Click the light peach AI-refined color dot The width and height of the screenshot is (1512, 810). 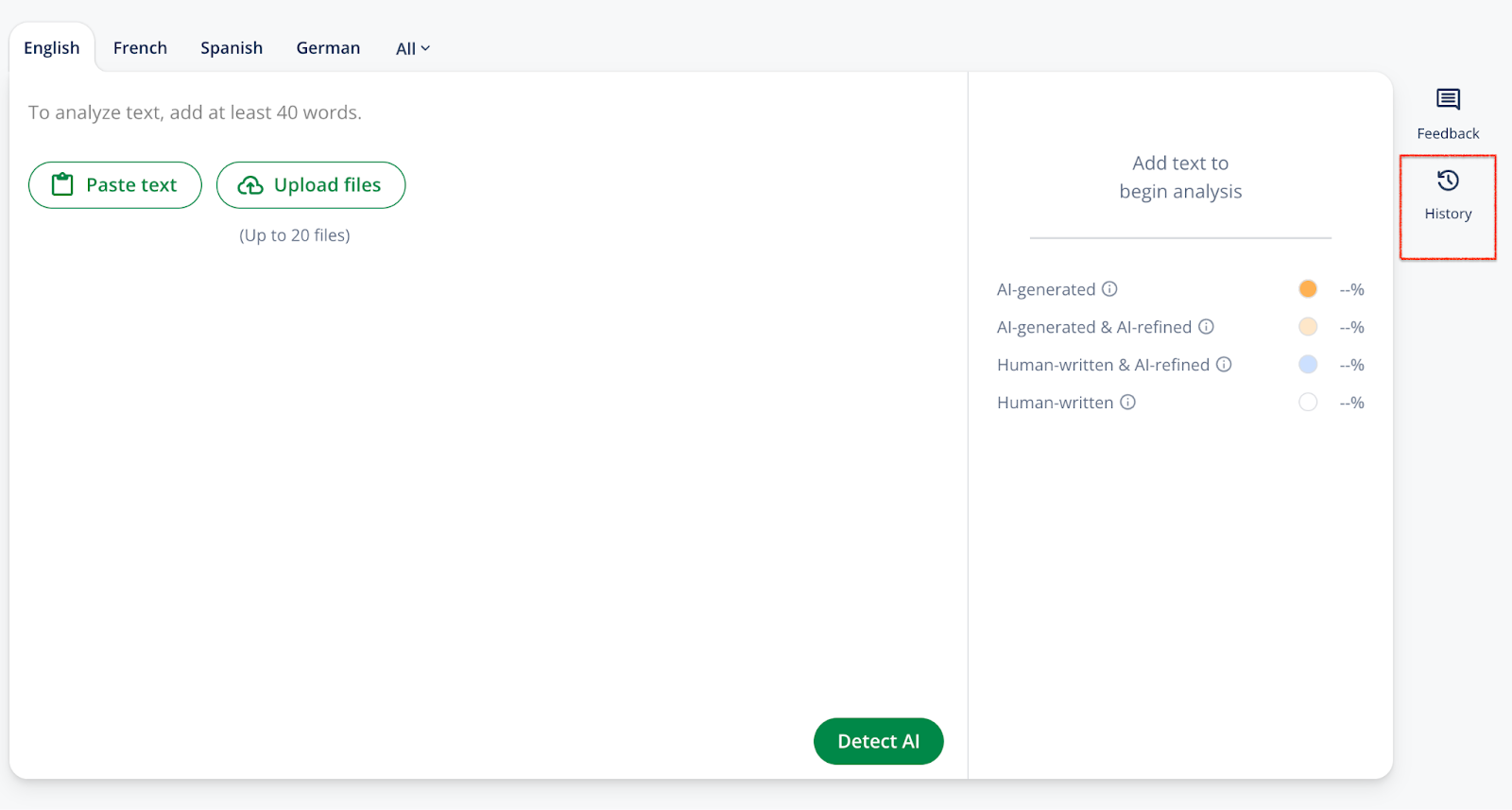coord(1308,327)
